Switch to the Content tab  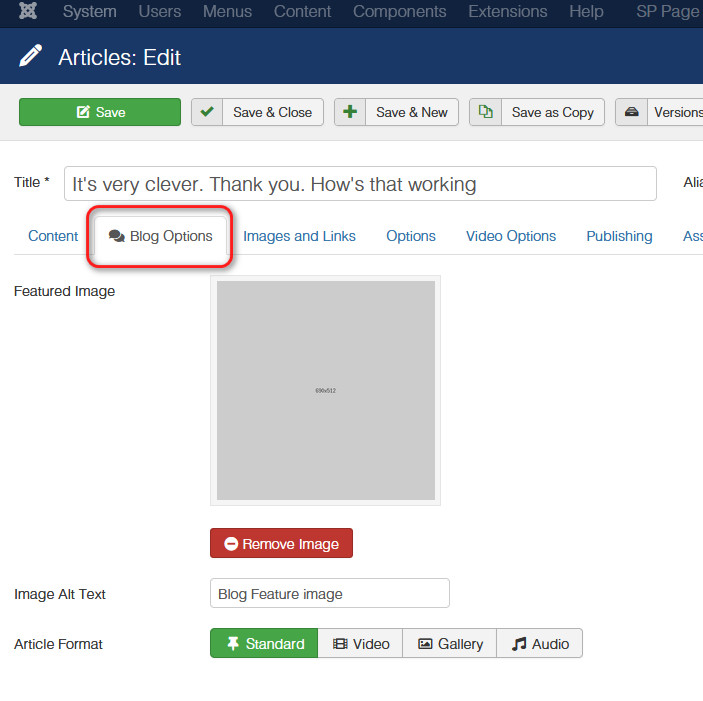(53, 236)
